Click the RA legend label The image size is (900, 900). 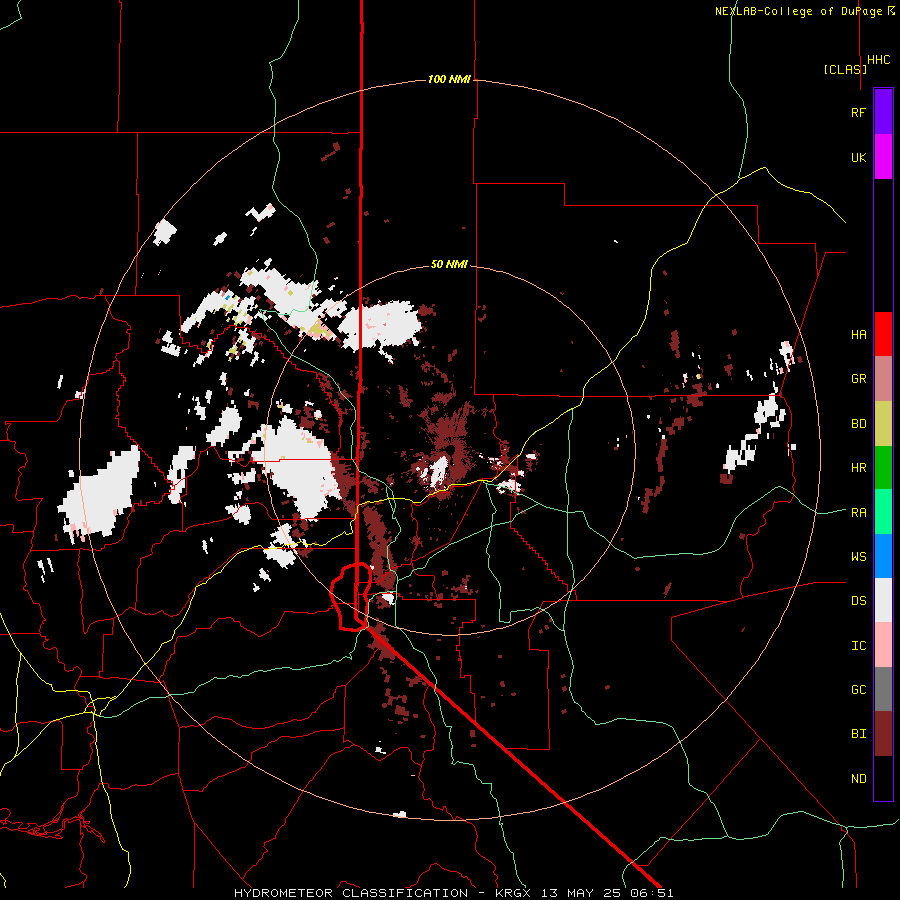tap(859, 513)
